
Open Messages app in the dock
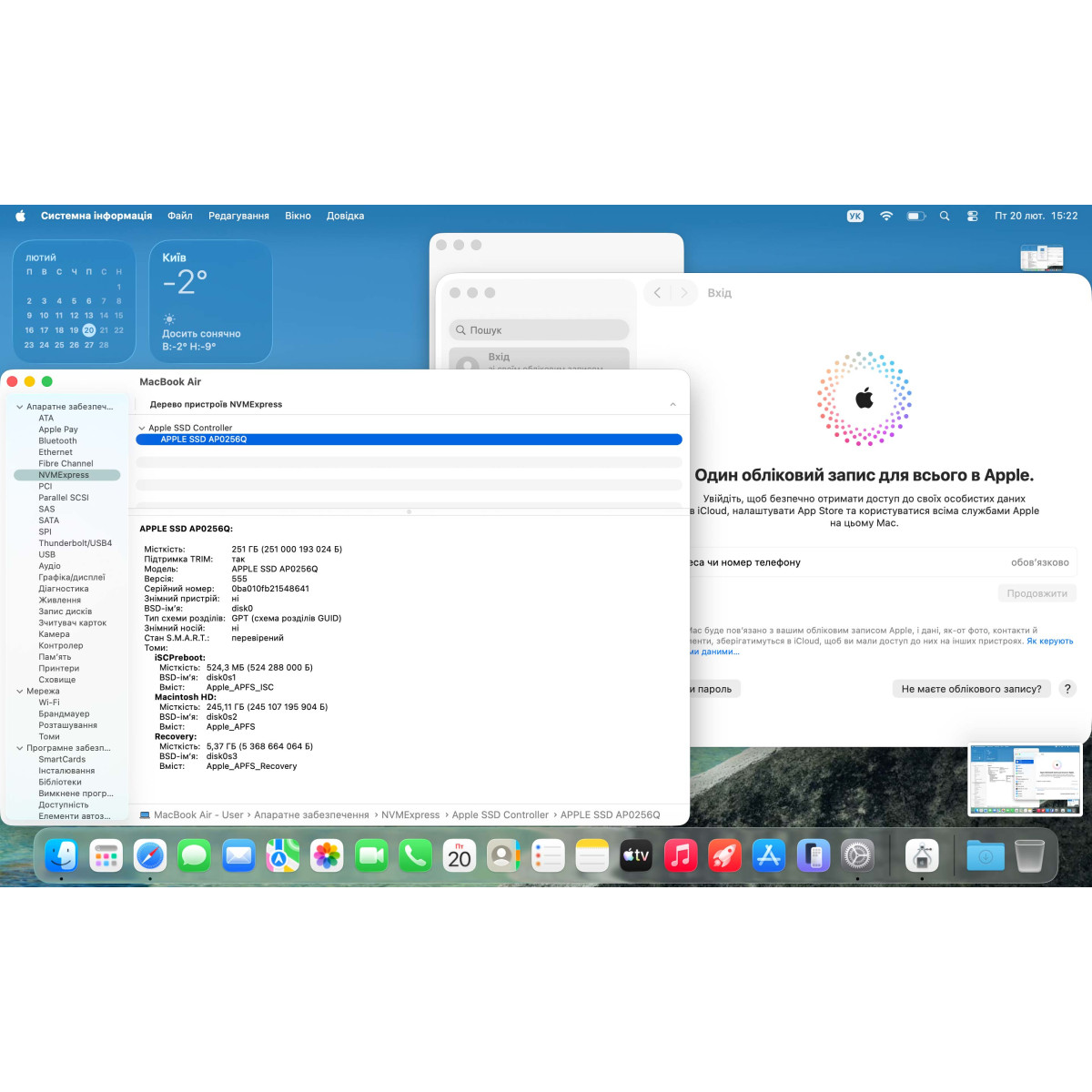(194, 855)
